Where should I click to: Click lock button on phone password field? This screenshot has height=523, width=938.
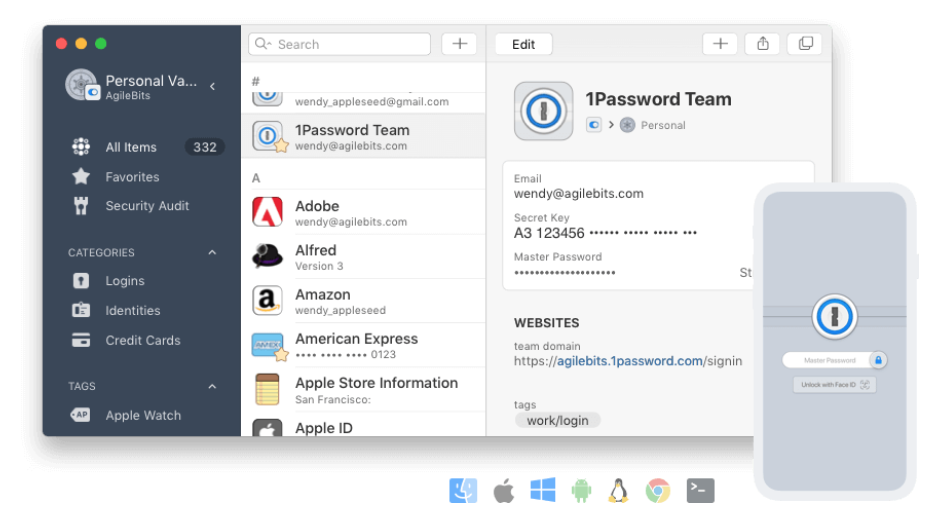click(x=878, y=360)
